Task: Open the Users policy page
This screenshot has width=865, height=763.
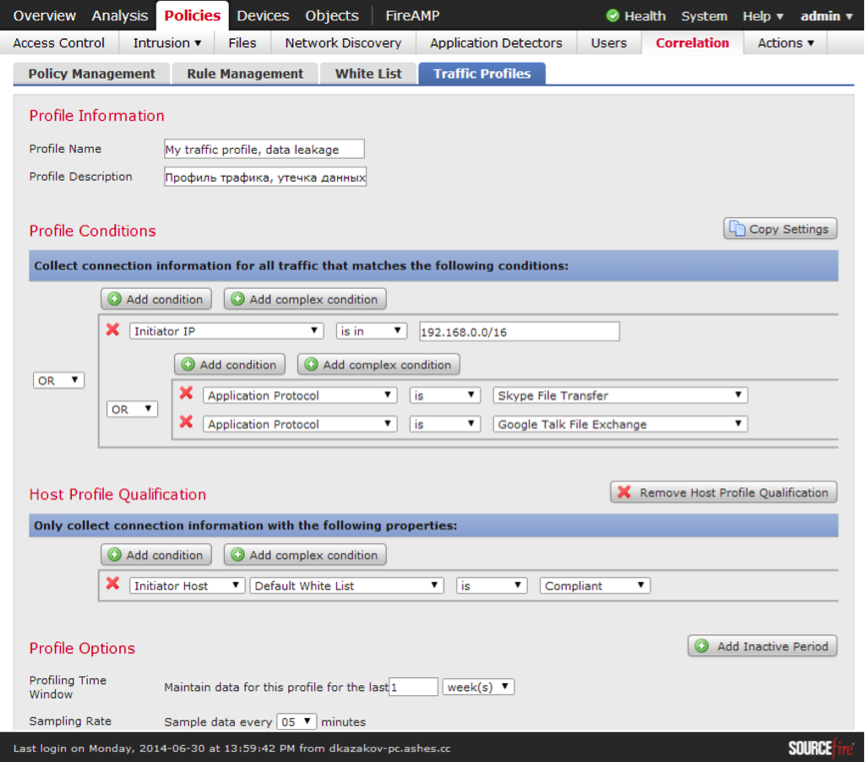Action: tap(608, 42)
